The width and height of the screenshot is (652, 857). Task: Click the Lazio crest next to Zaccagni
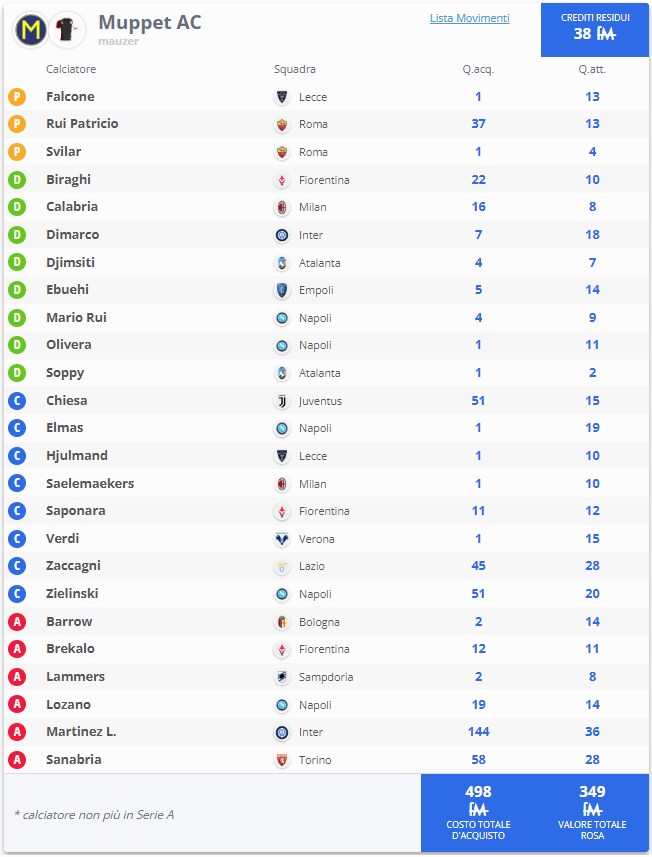click(x=282, y=567)
